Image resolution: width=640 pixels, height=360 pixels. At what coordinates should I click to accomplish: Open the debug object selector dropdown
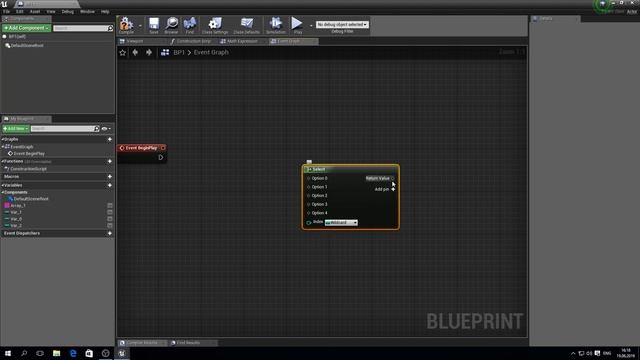coord(342,24)
